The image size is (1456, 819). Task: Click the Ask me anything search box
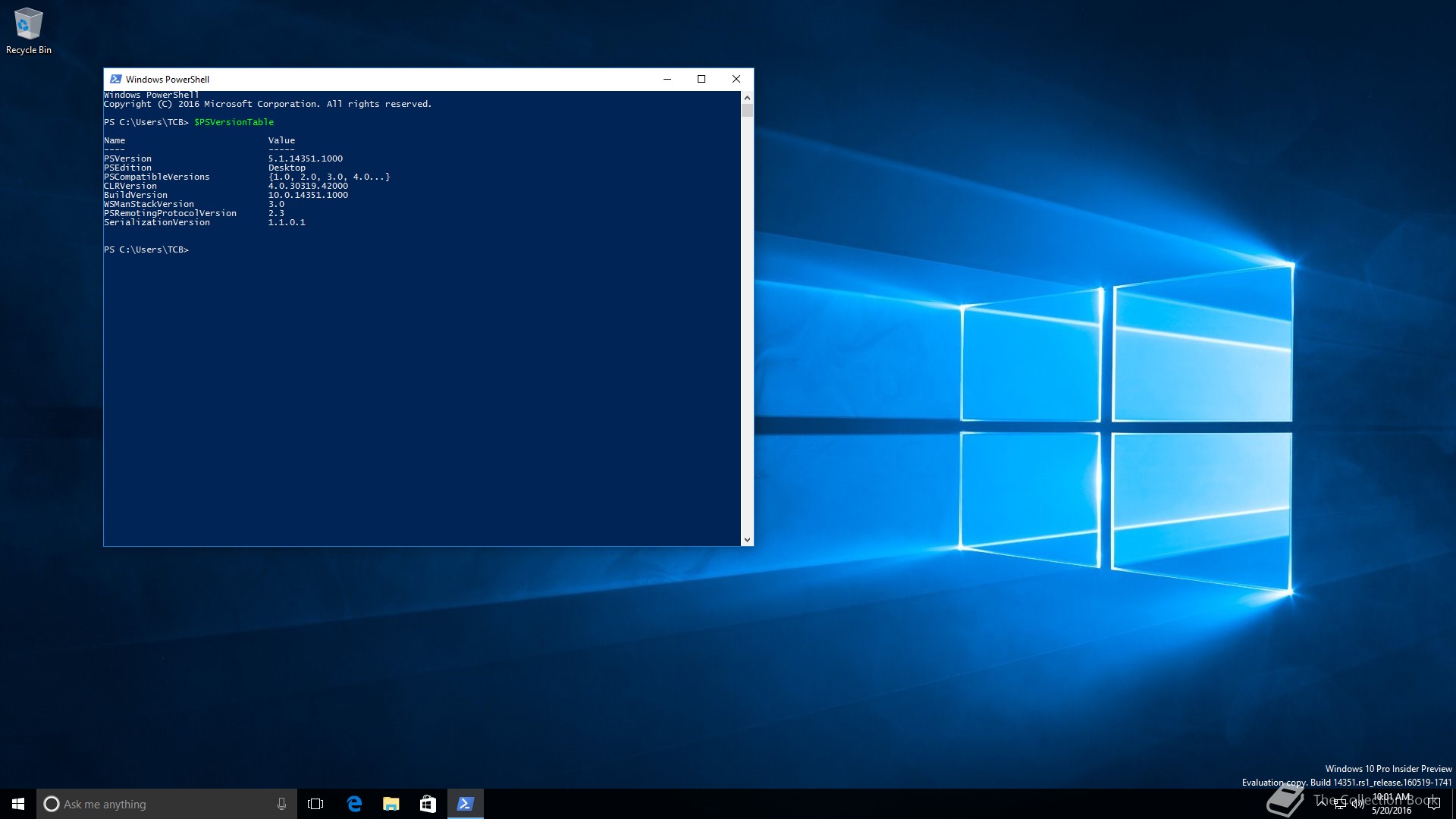(166, 804)
